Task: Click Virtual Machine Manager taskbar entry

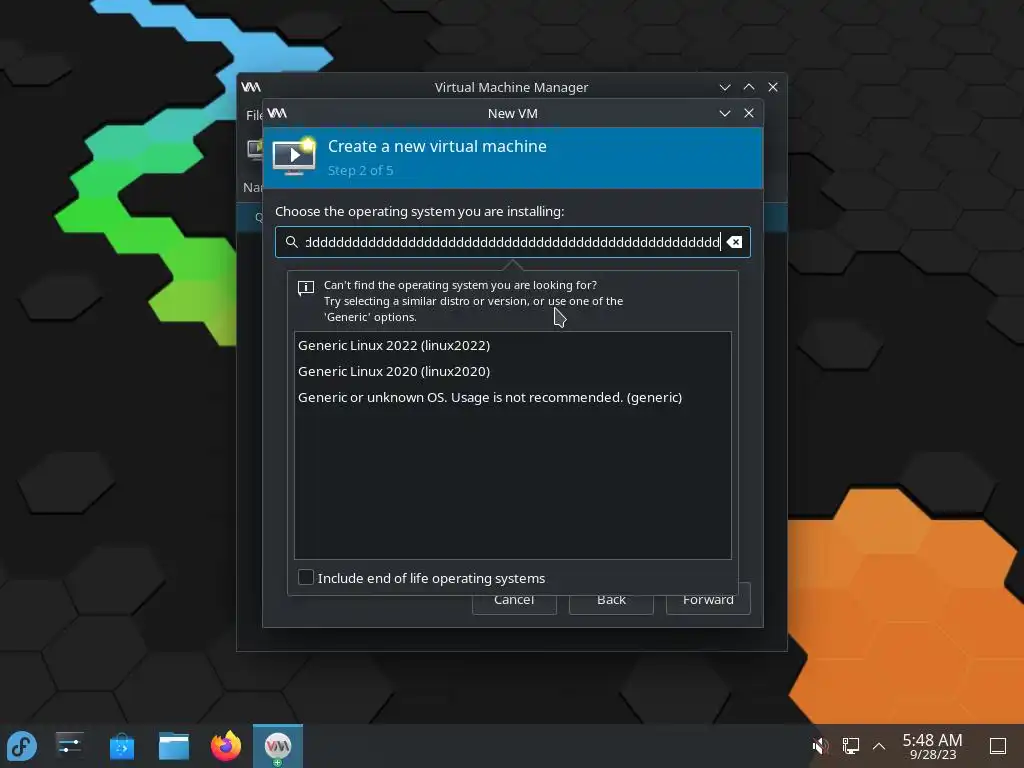Action: coord(278,746)
